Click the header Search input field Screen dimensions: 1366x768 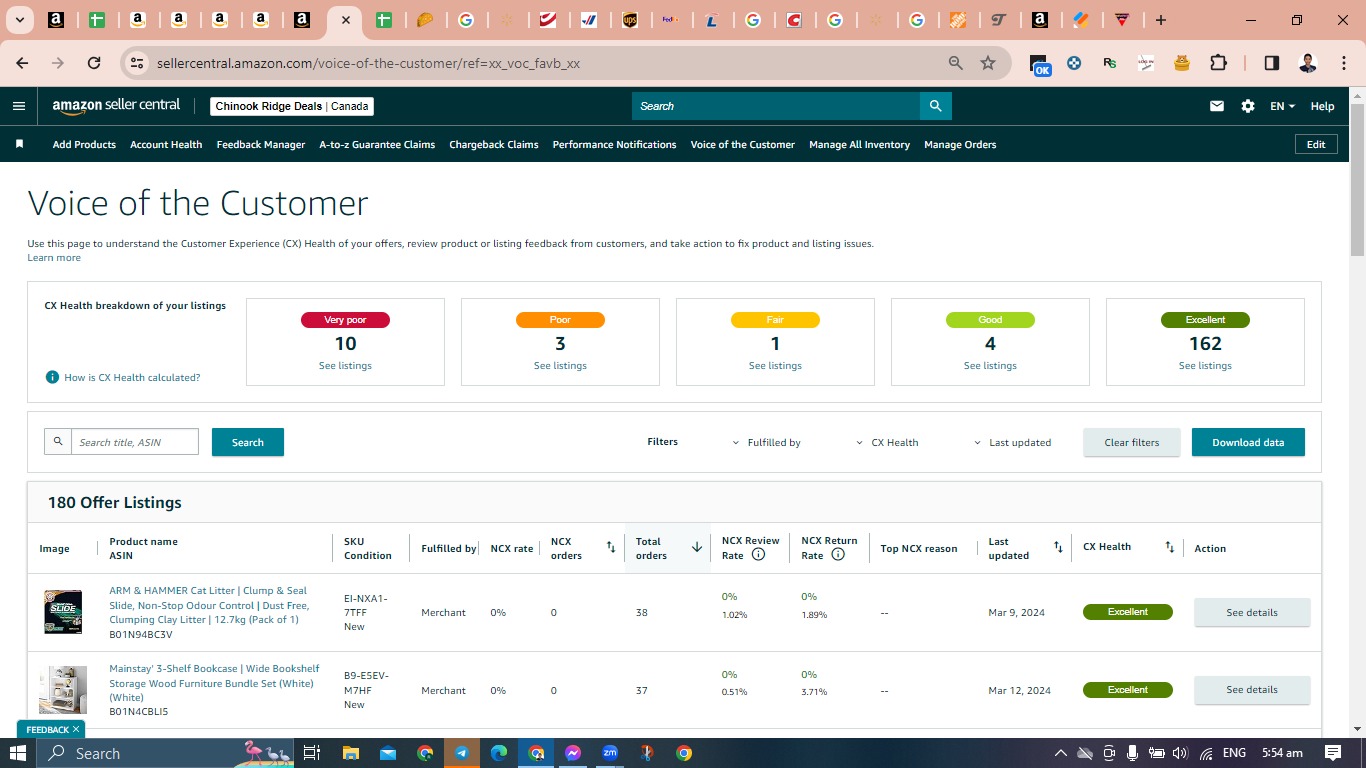pos(776,106)
